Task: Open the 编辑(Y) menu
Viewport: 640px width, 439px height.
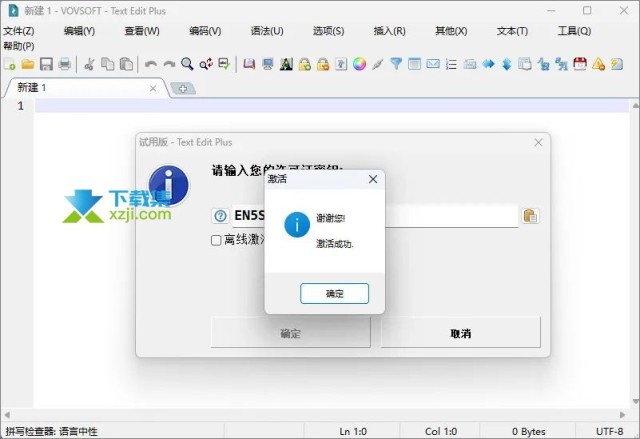Action: (80, 31)
